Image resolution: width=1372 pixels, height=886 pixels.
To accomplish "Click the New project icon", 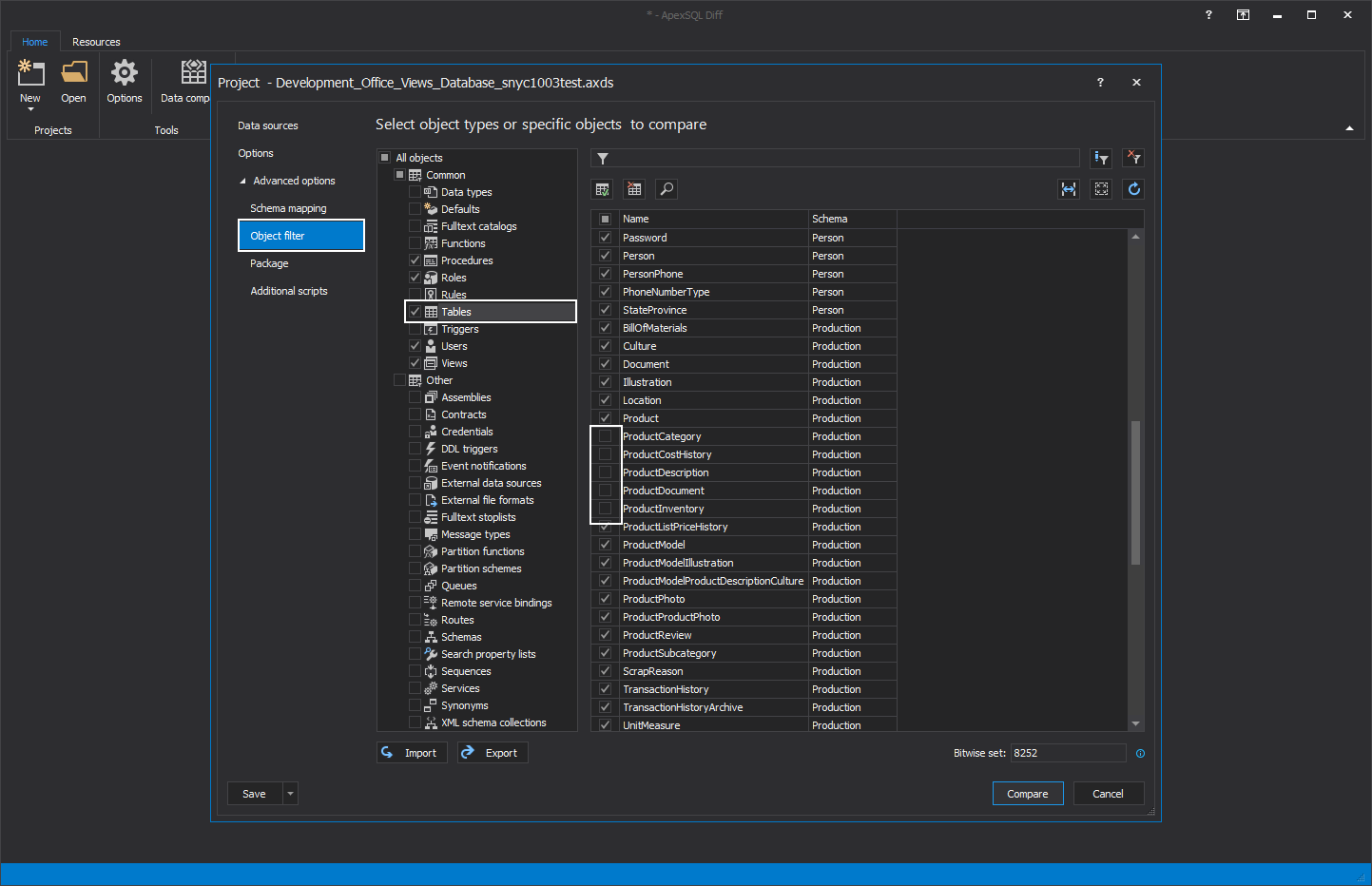I will (30, 72).
